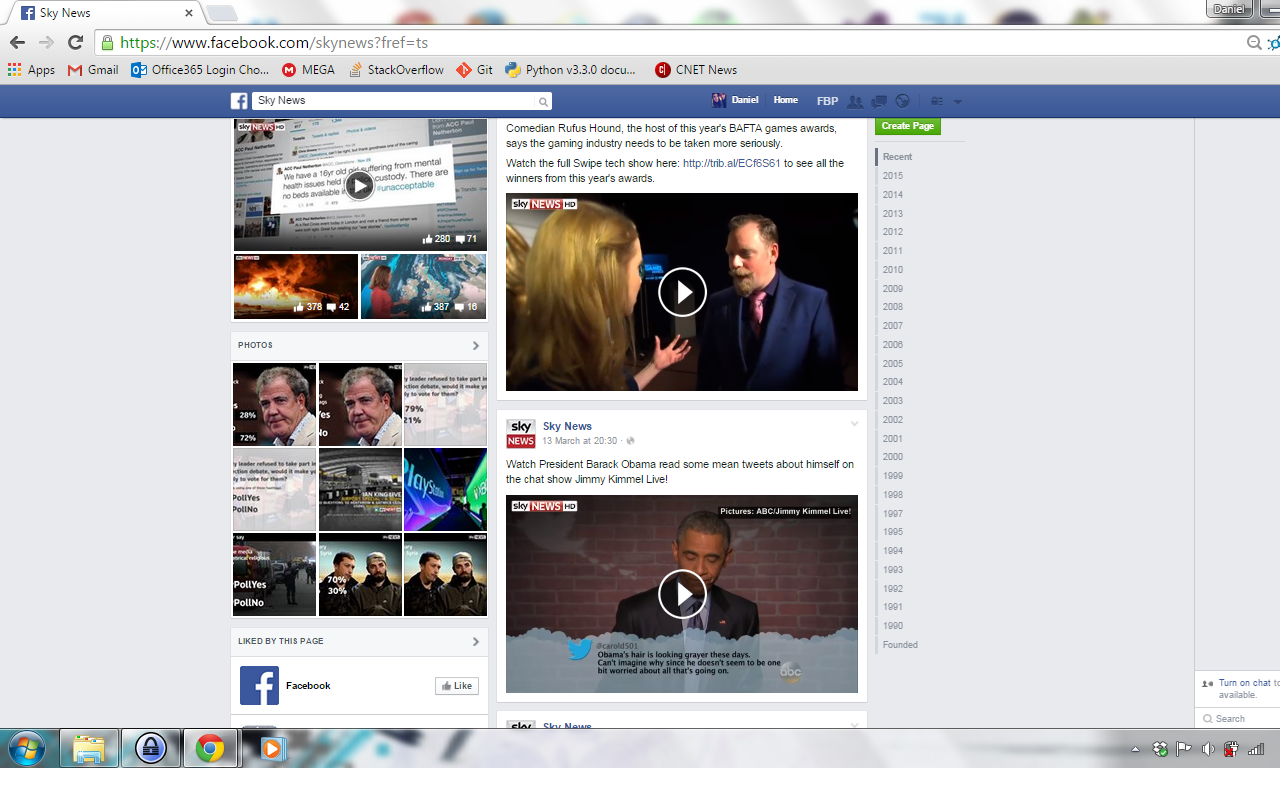Open the padlock app on the taskbar

pos(150,748)
